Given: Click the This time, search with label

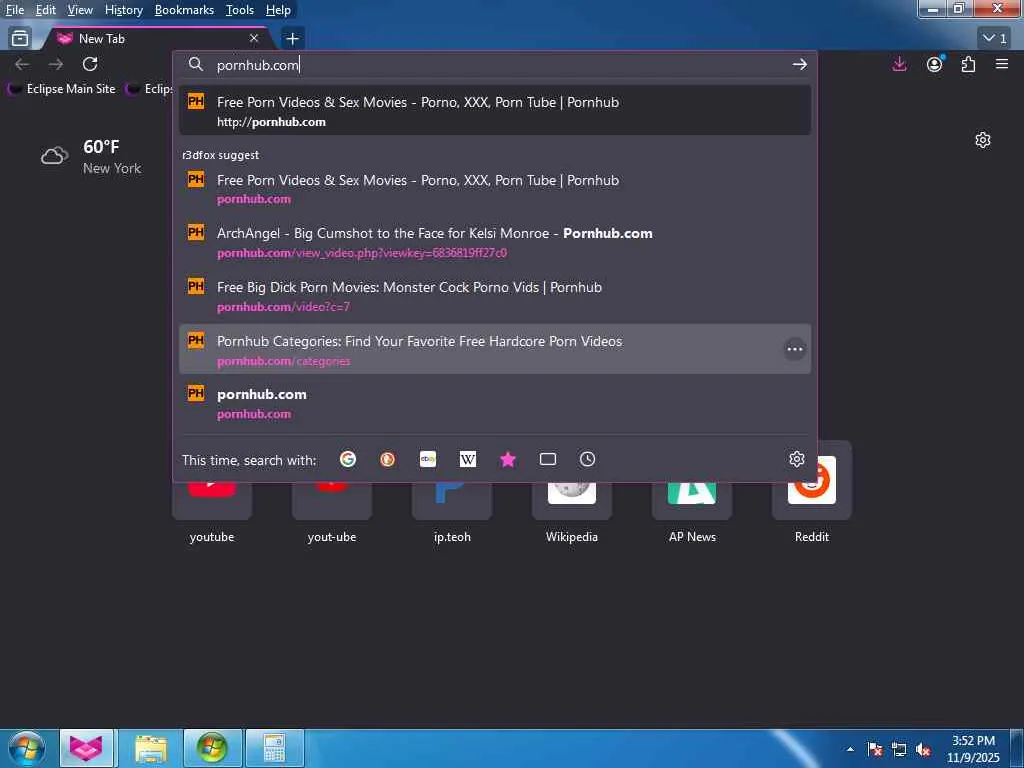Looking at the screenshot, I should (x=249, y=460).
